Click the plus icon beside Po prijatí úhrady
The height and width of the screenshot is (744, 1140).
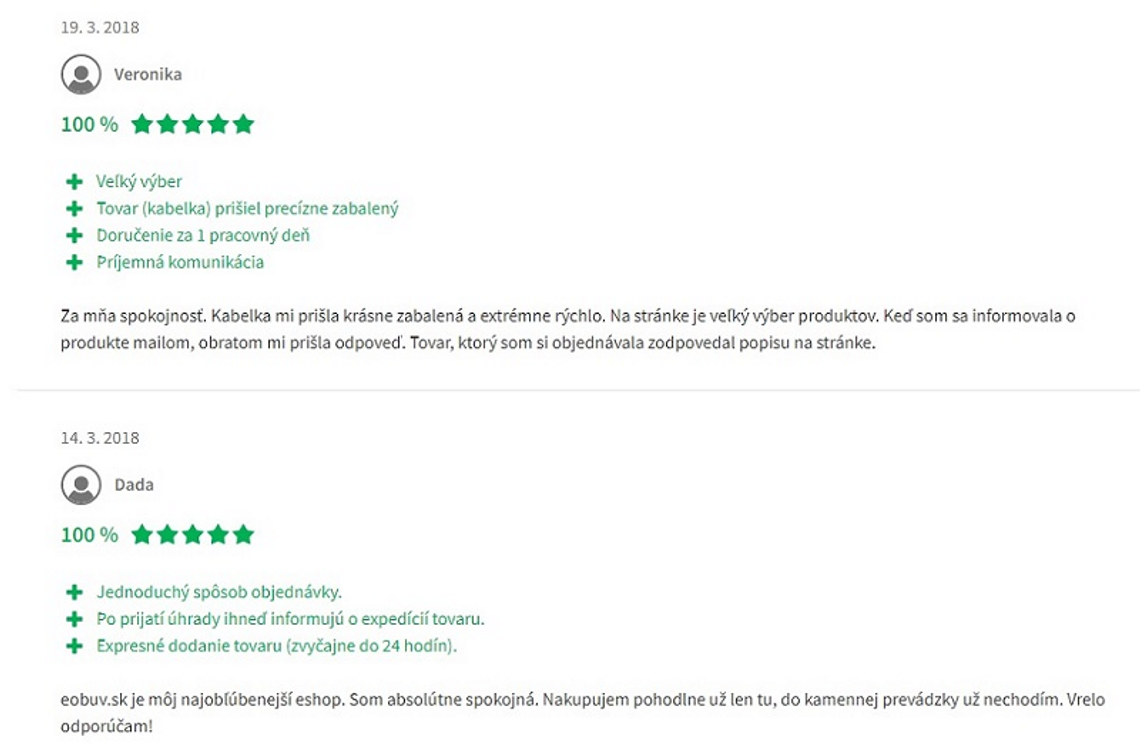(74, 619)
